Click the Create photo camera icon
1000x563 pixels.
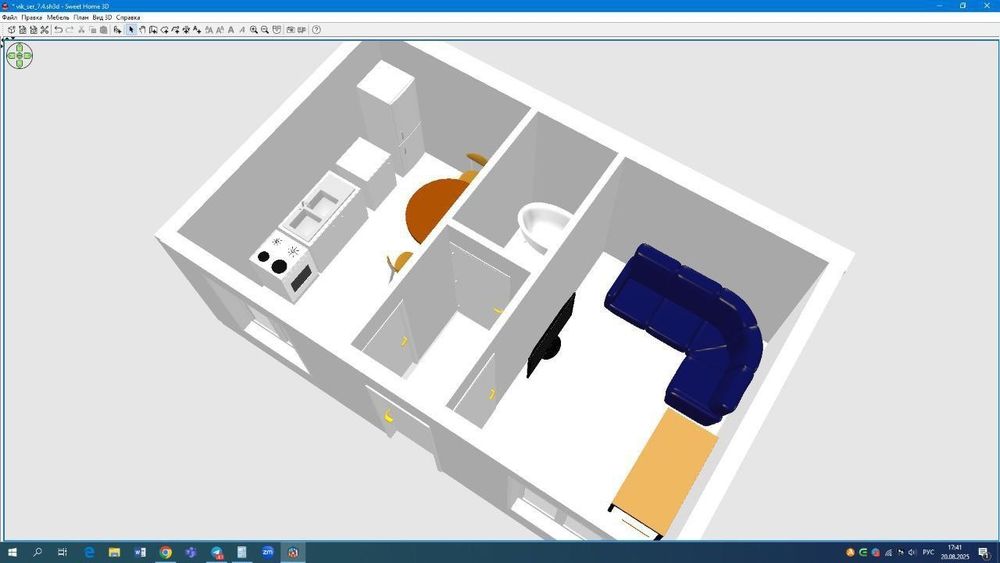point(290,30)
